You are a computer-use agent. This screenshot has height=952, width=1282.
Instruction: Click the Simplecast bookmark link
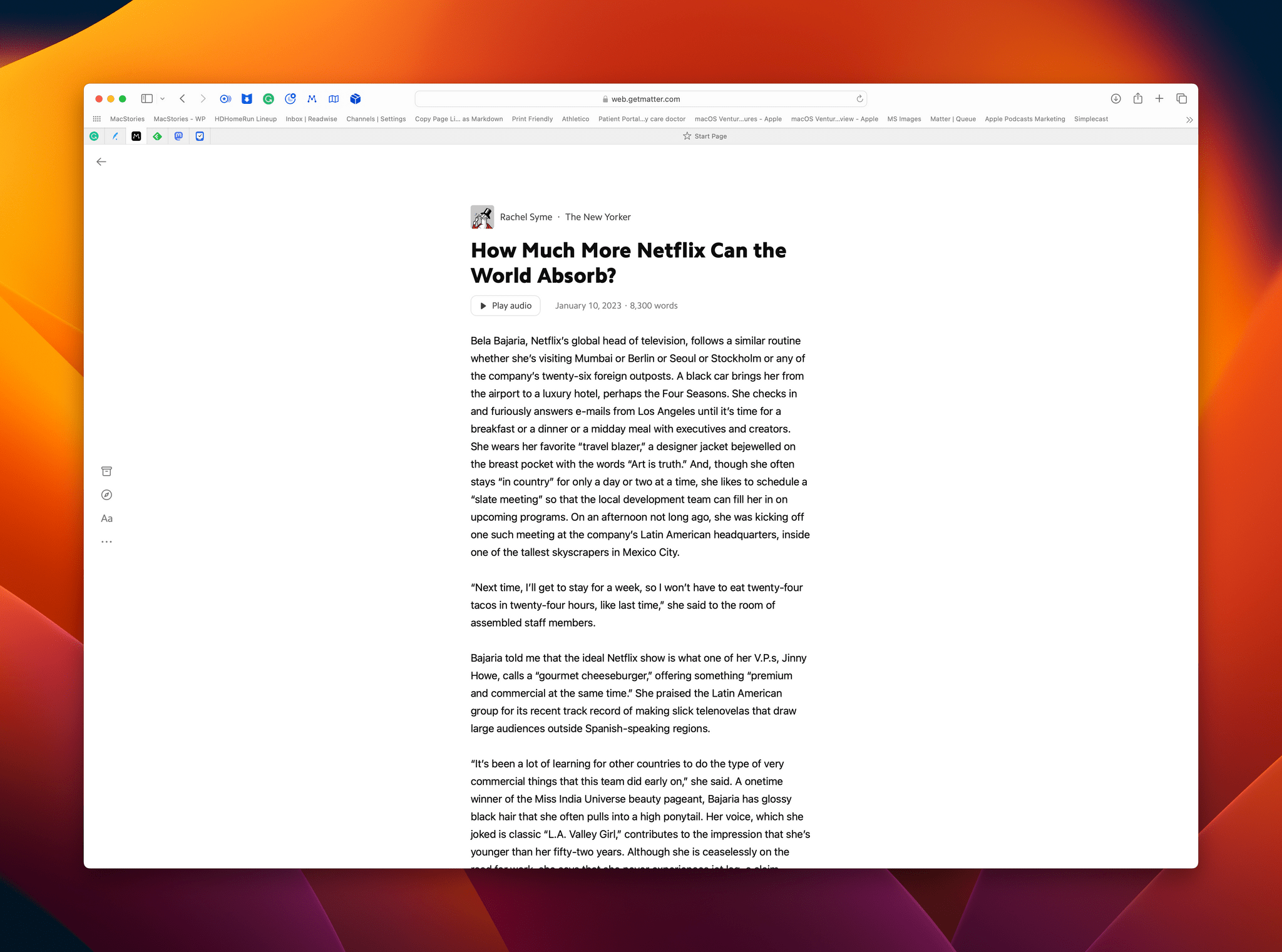(1091, 119)
